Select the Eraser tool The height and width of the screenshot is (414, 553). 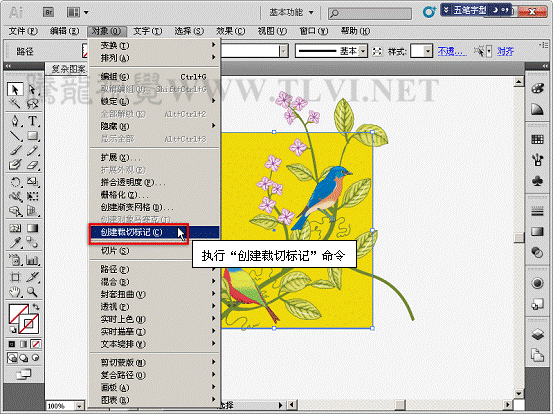point(32,165)
